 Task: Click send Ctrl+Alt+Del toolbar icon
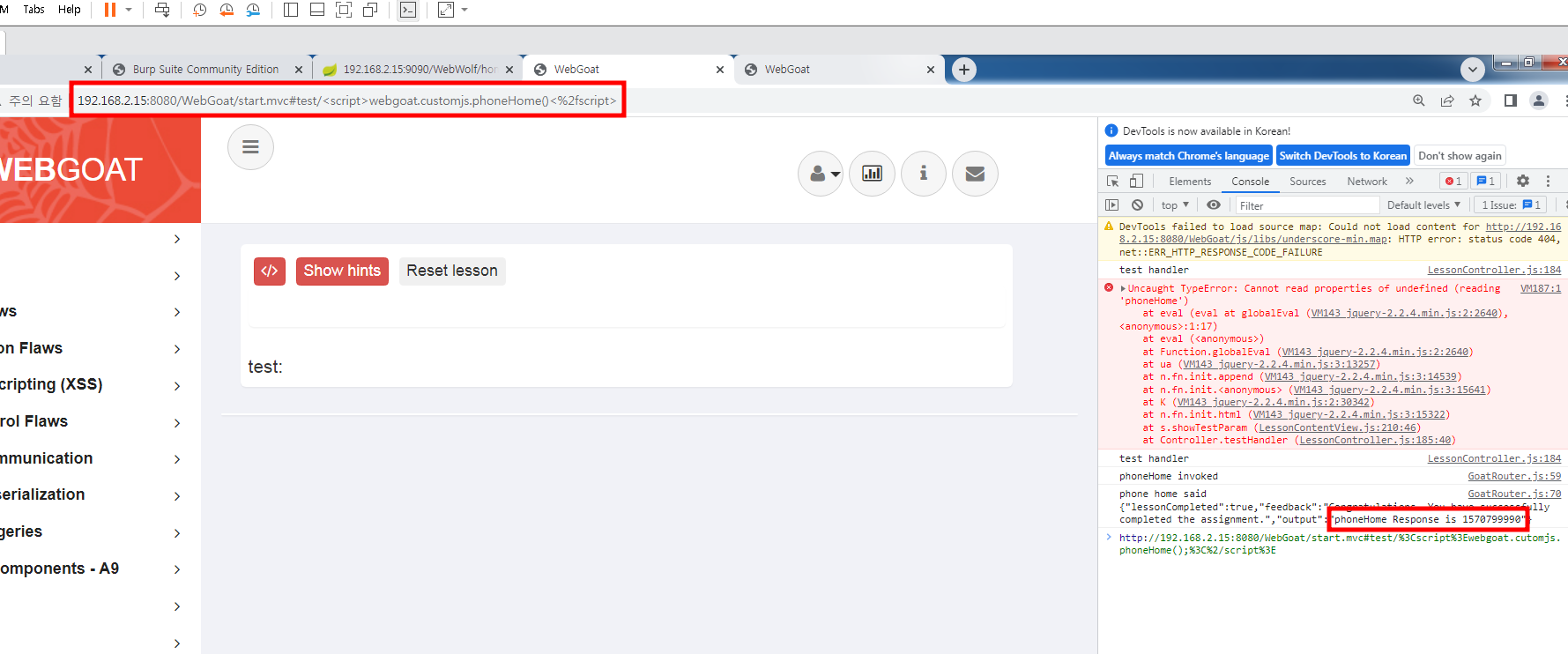(x=162, y=10)
